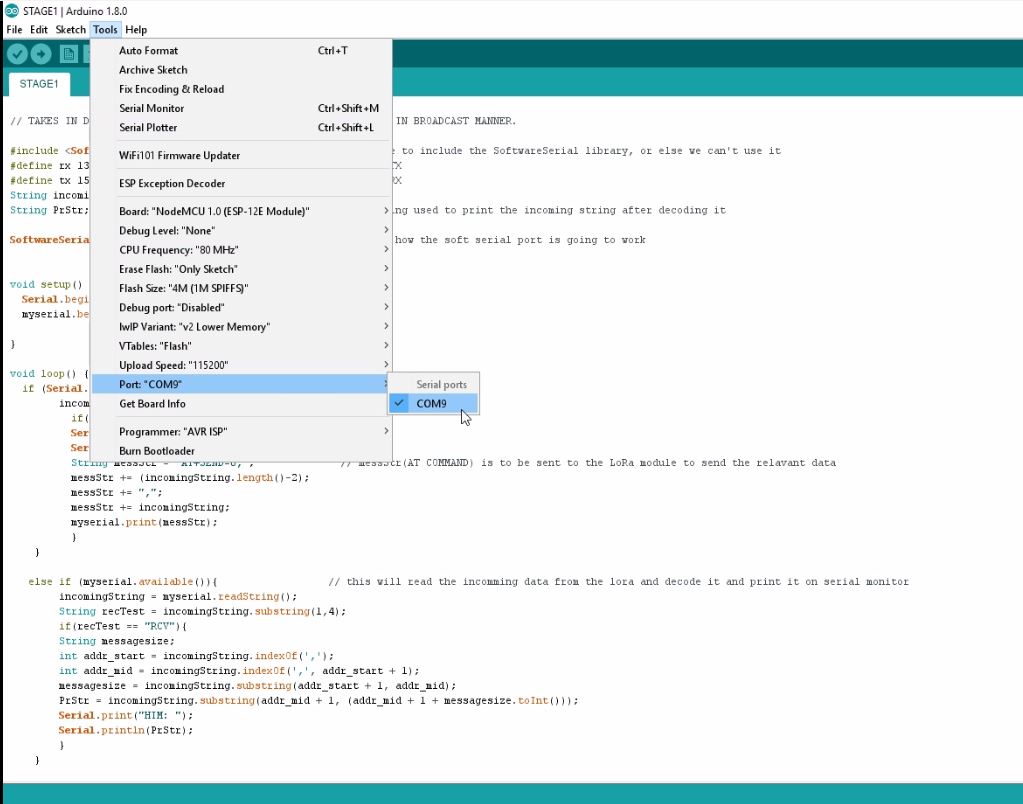The image size is (1023, 804).
Task: Click the comment about AT COMMAND LoRa module
Action: click(588, 463)
